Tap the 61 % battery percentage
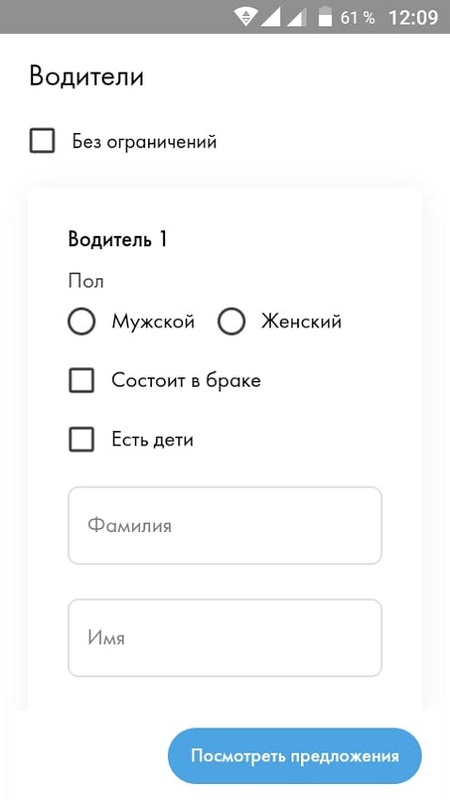The image size is (450, 800). point(358,17)
